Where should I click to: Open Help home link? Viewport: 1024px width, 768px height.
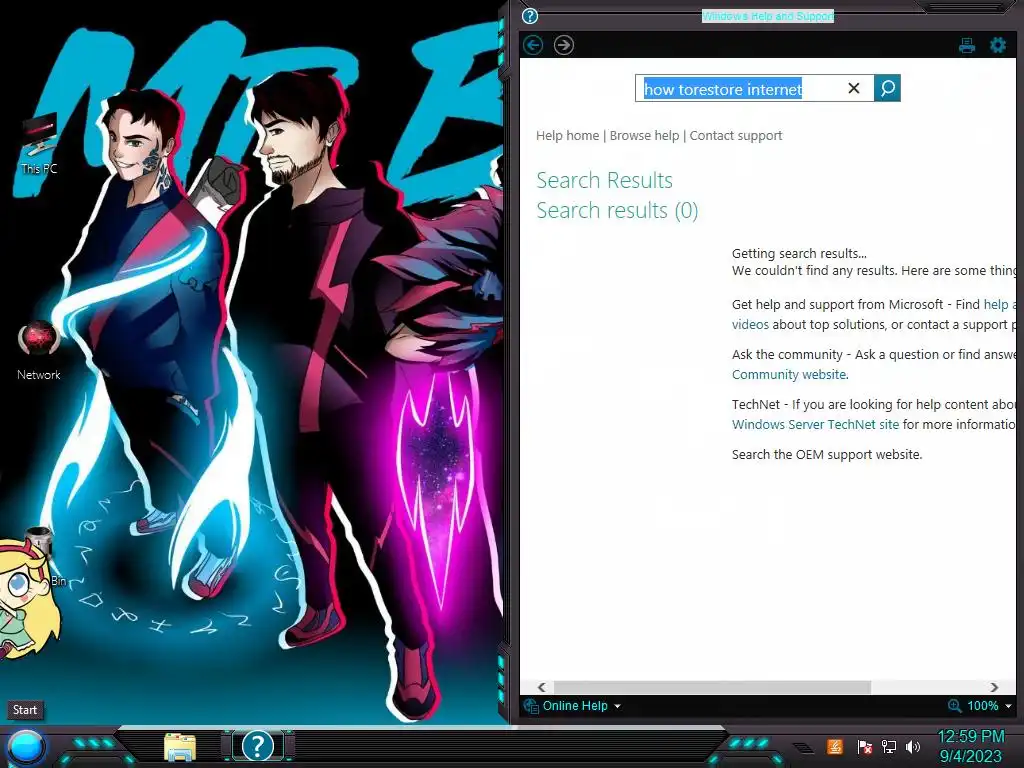(x=568, y=136)
